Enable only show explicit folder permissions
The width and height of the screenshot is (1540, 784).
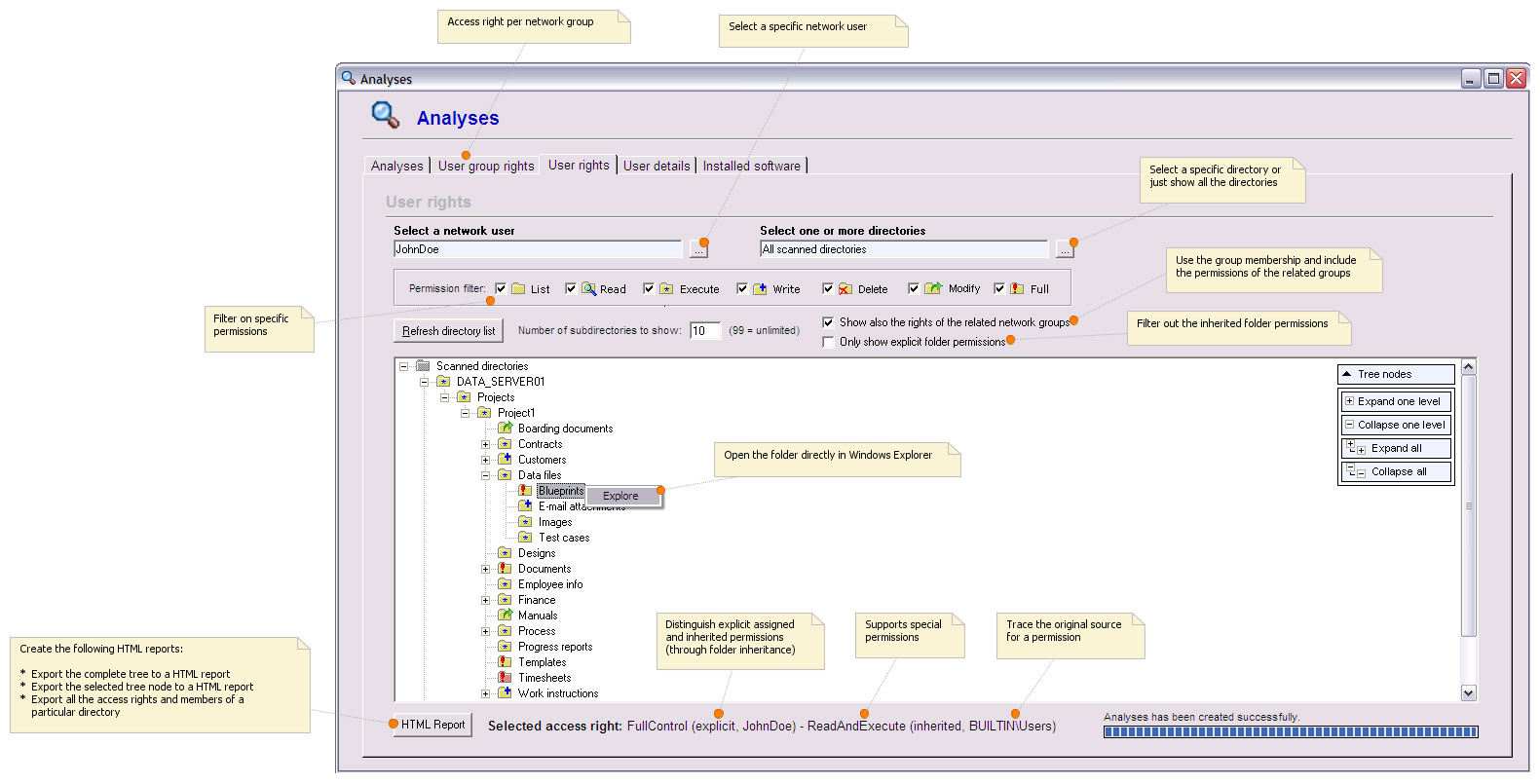[x=828, y=342]
